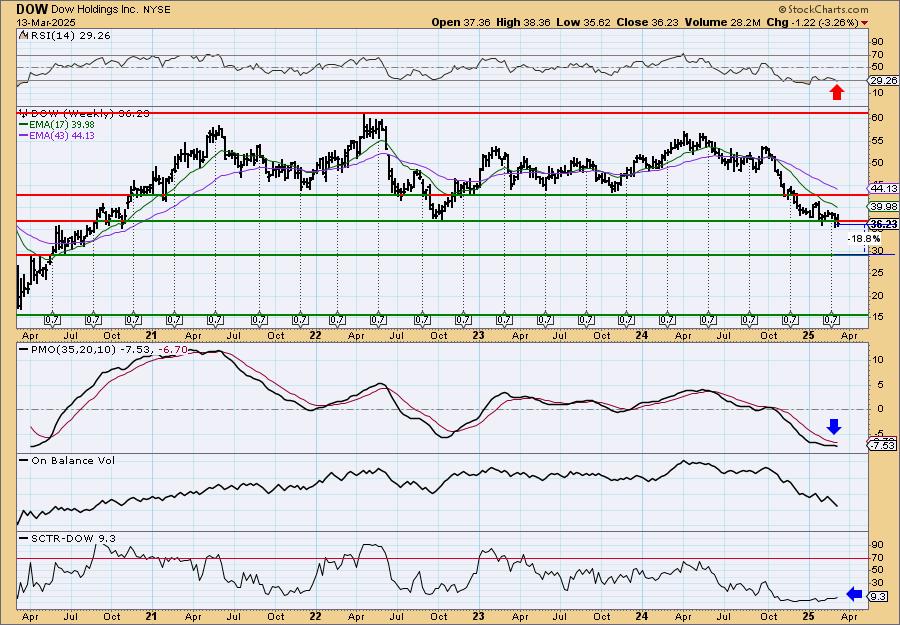The width and height of the screenshot is (900, 625).
Task: Click the 'Close 36.23' value
Action: tap(647, 22)
